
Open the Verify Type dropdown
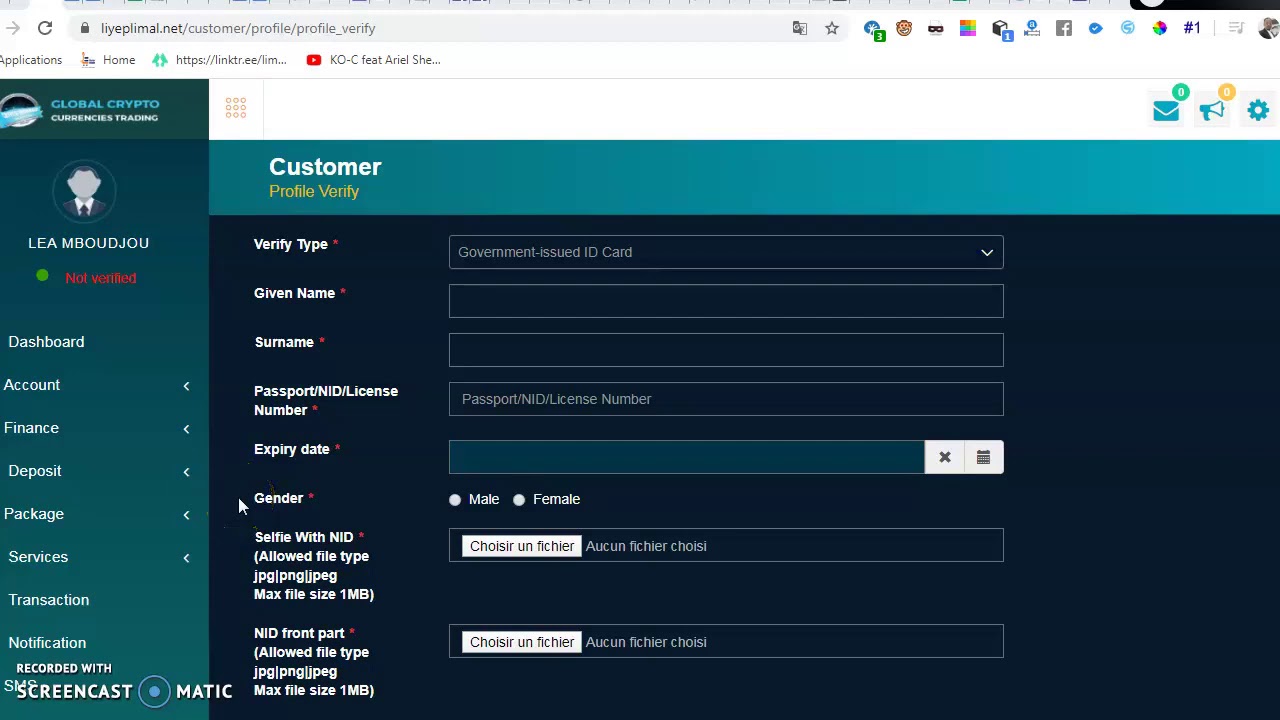click(726, 252)
